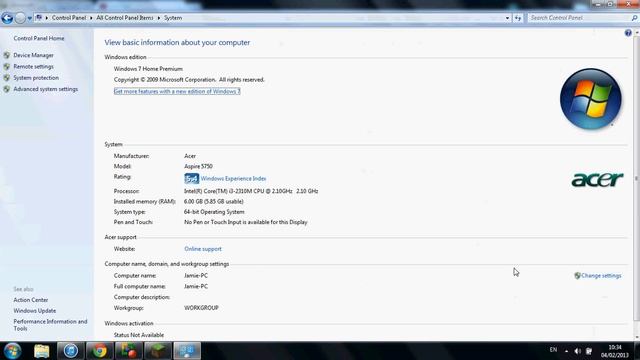Click the Windows Experience Index rating badge

(x=191, y=178)
